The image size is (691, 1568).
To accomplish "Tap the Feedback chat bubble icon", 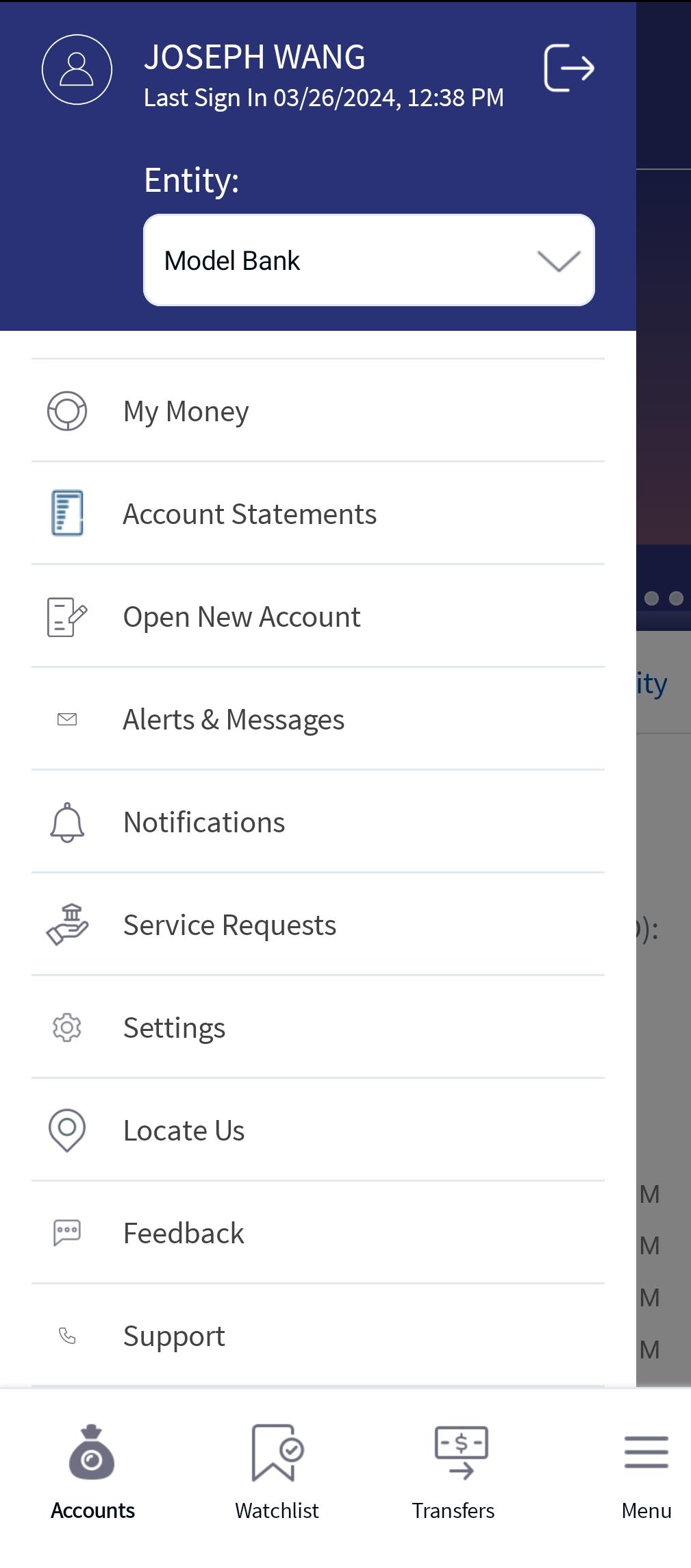I will point(67,1233).
